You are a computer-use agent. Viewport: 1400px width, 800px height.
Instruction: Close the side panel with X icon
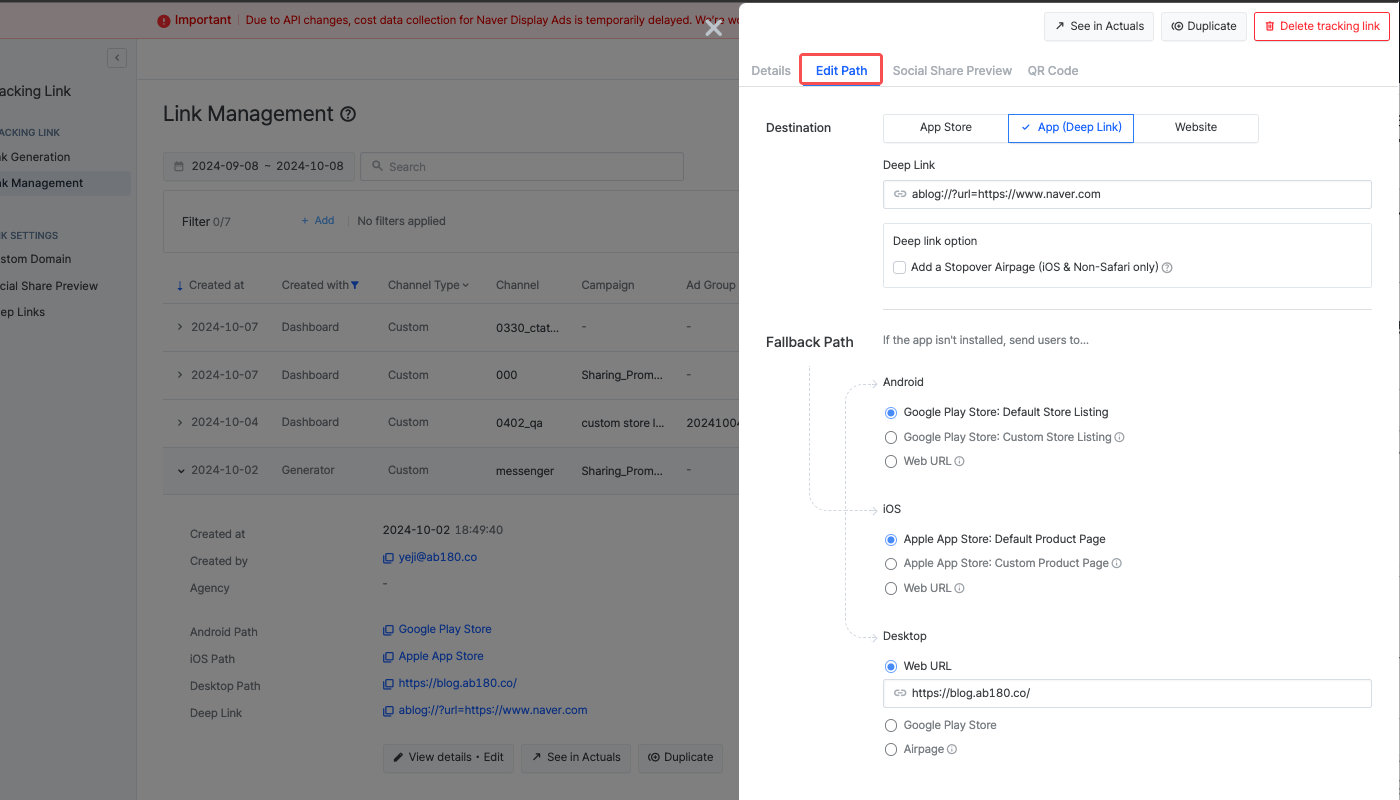(713, 28)
